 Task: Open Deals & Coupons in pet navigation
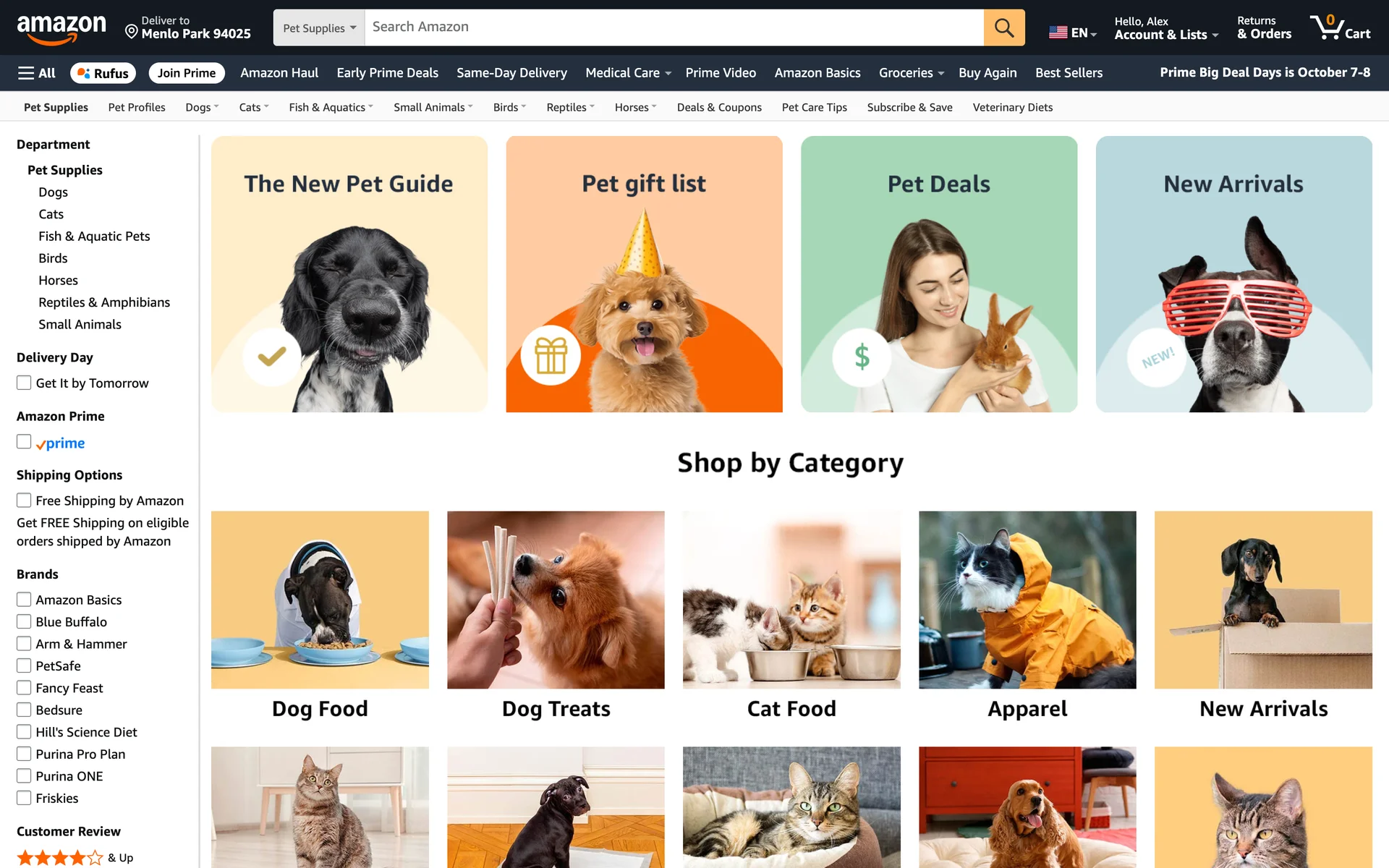[x=719, y=107]
